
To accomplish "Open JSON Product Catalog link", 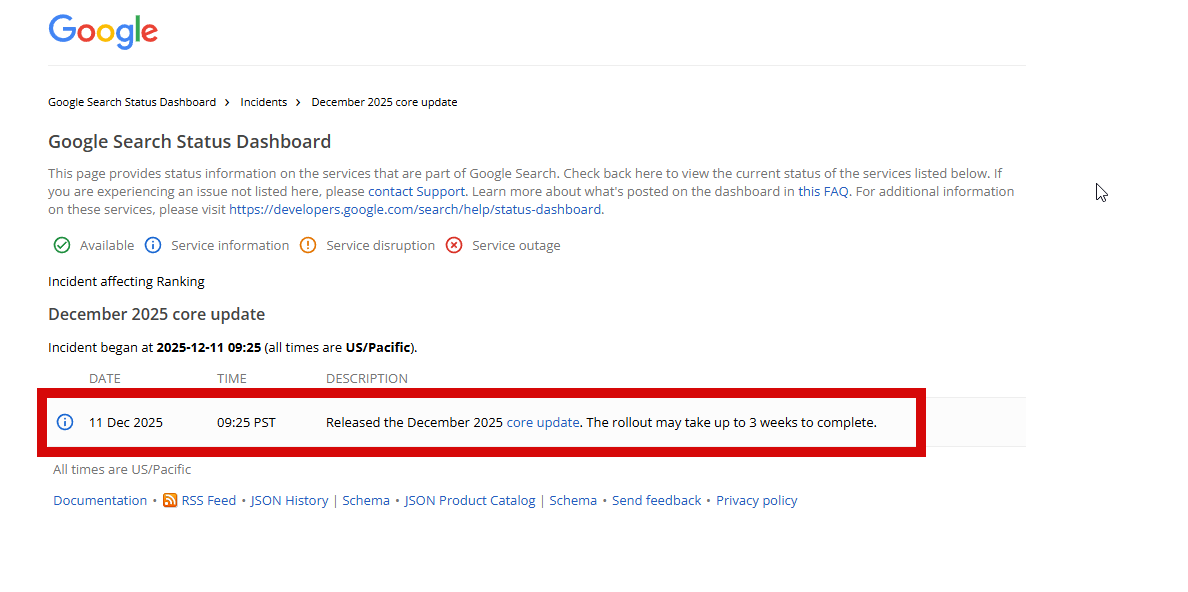I will click(470, 500).
